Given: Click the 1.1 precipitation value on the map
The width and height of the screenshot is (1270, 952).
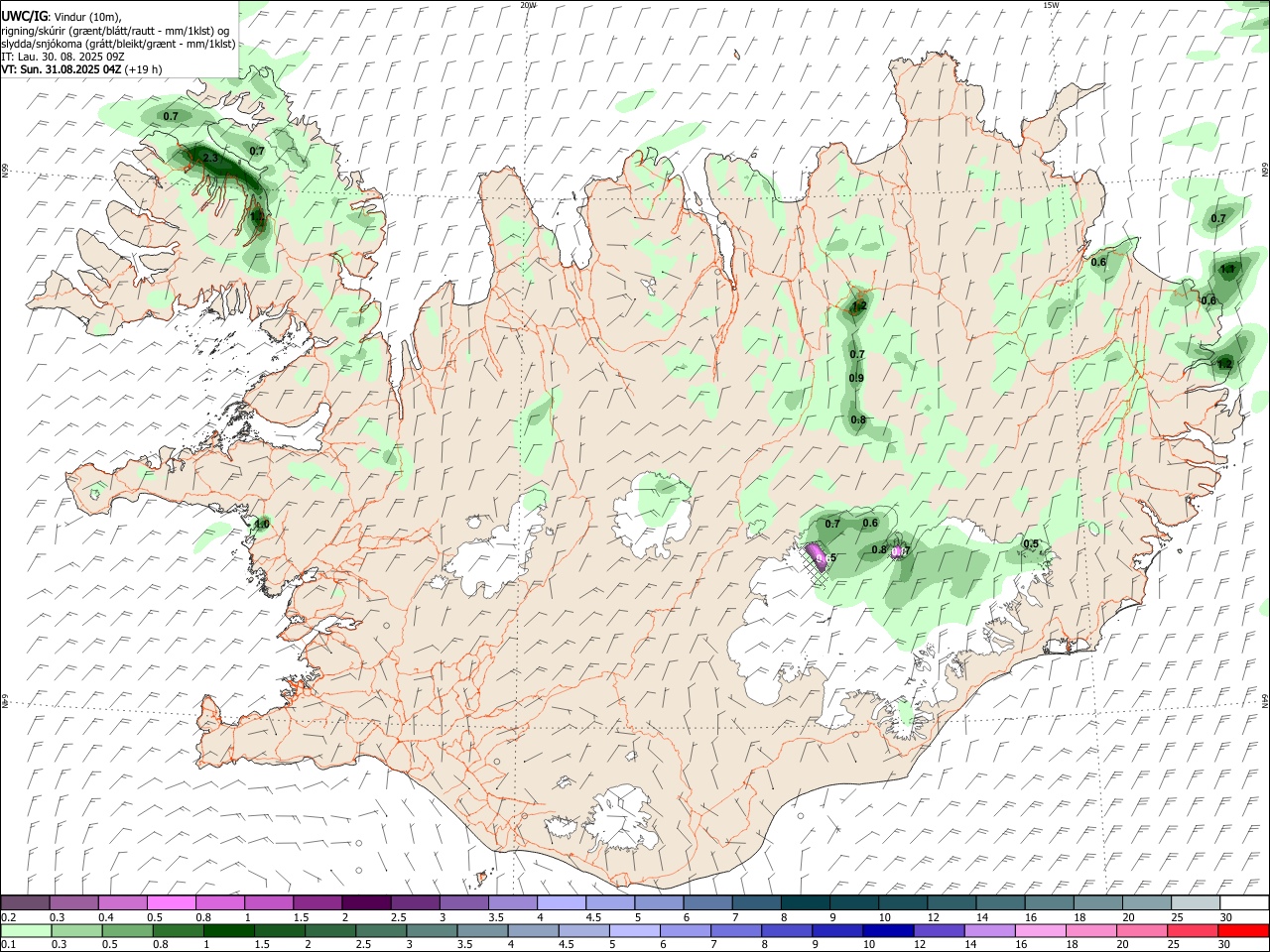Looking at the screenshot, I should [1227, 269].
